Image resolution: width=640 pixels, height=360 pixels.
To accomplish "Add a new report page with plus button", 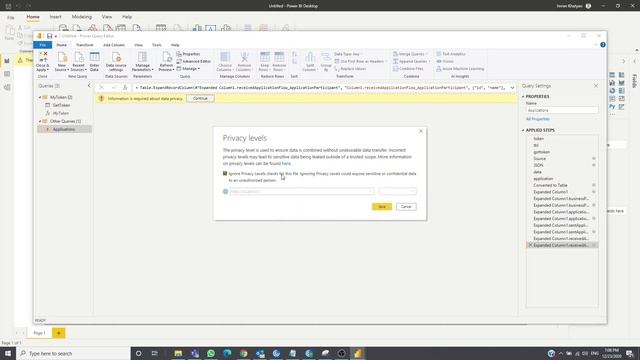I will tap(58, 333).
